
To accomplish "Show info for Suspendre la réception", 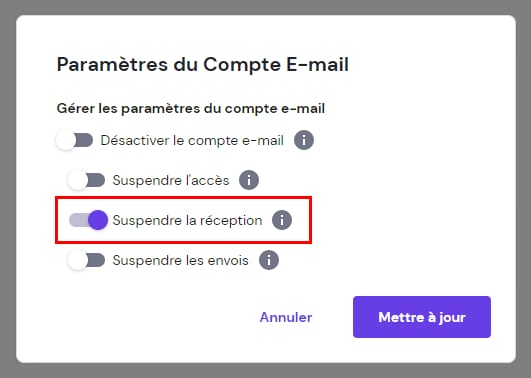I will pyautogui.click(x=282, y=220).
